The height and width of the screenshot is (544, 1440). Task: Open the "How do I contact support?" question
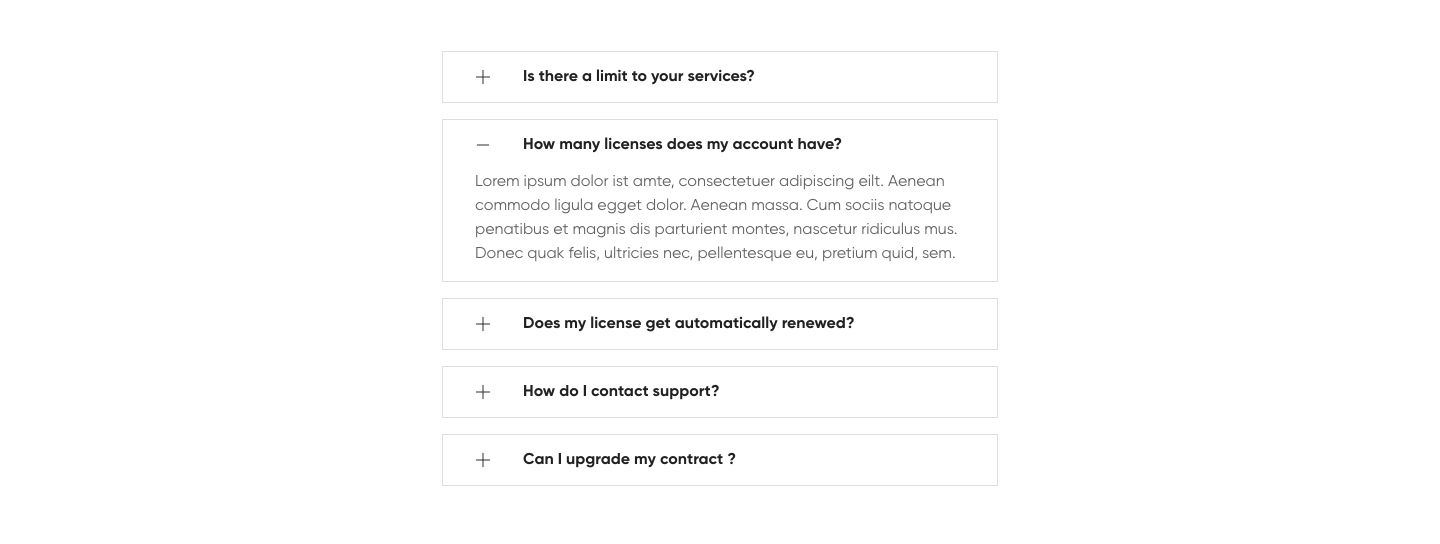[620, 391]
